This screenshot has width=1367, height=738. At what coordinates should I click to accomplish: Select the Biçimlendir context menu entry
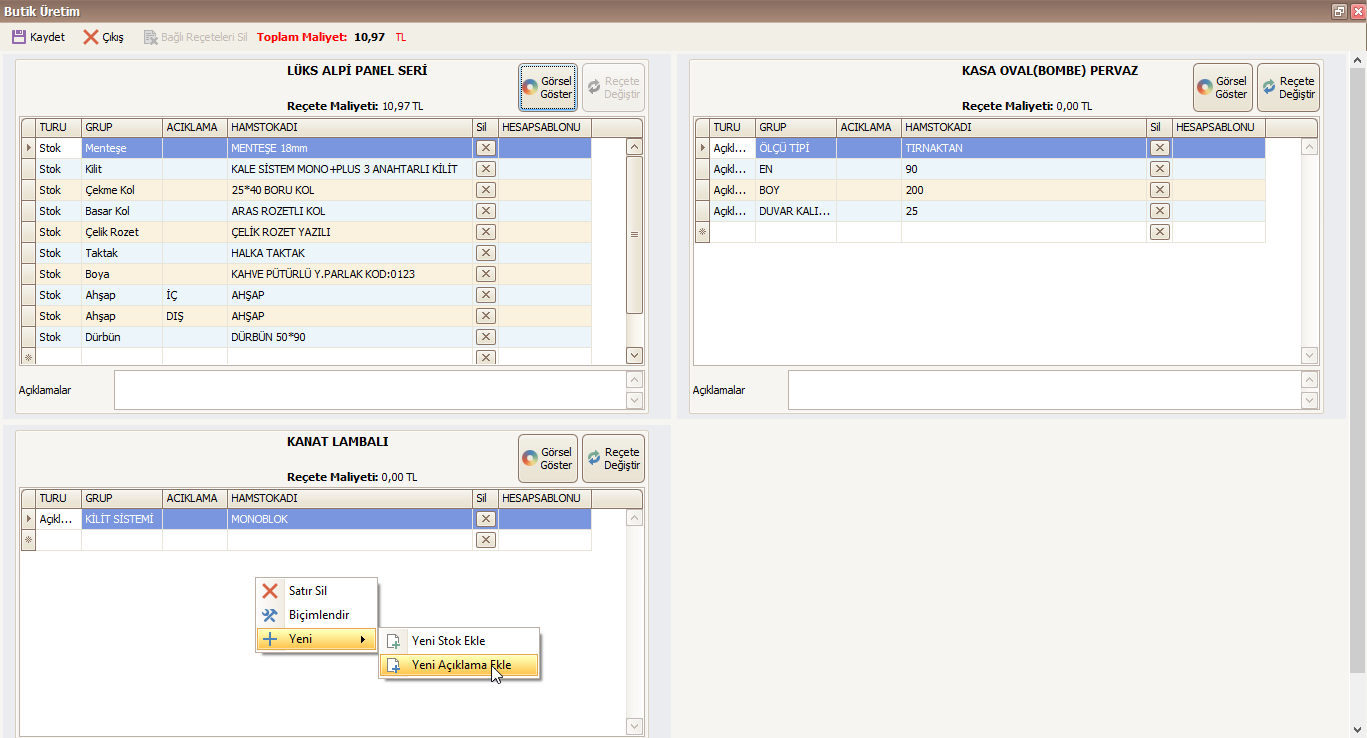click(x=318, y=615)
